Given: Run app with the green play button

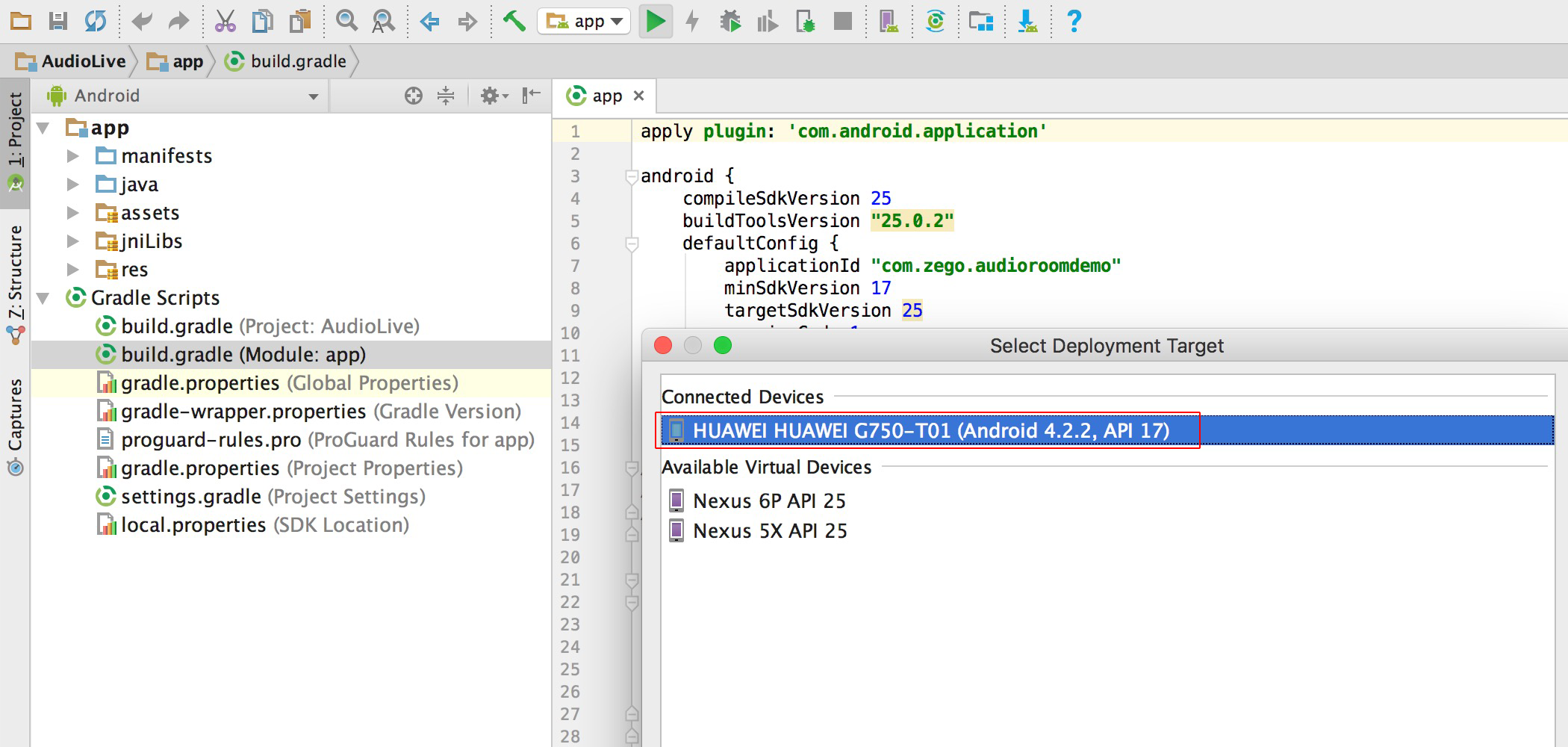Looking at the screenshot, I should [656, 21].
